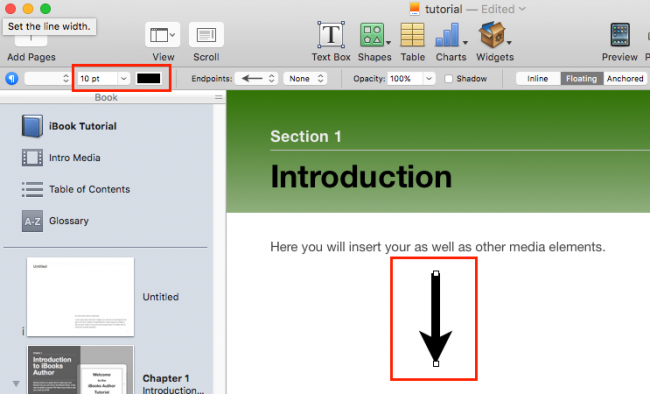Screen dimensions: 650x394
Task: Click the Intro Media filmstrip icon
Action: (32, 158)
